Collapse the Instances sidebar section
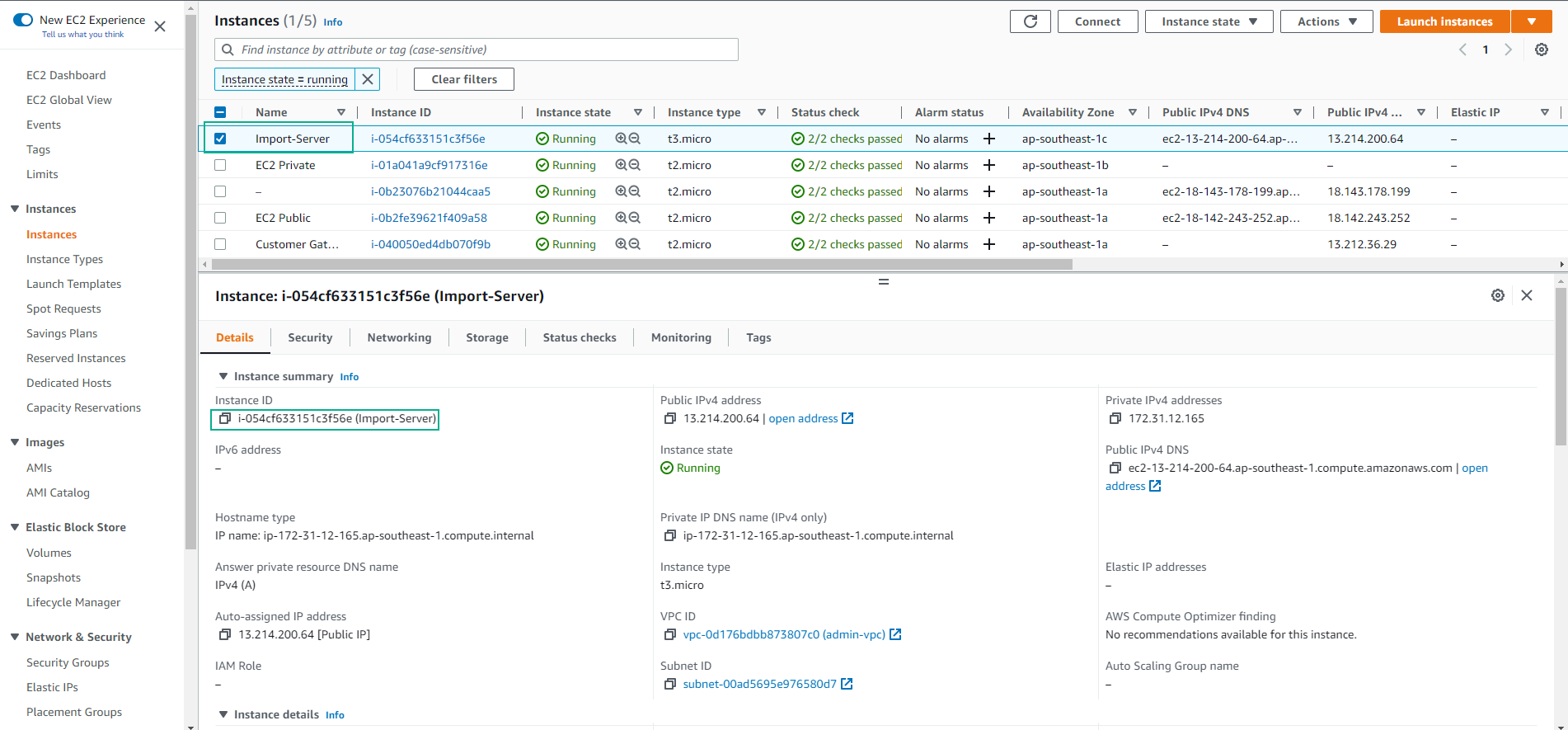Screen dimensions: 1568x730 tap(15, 209)
